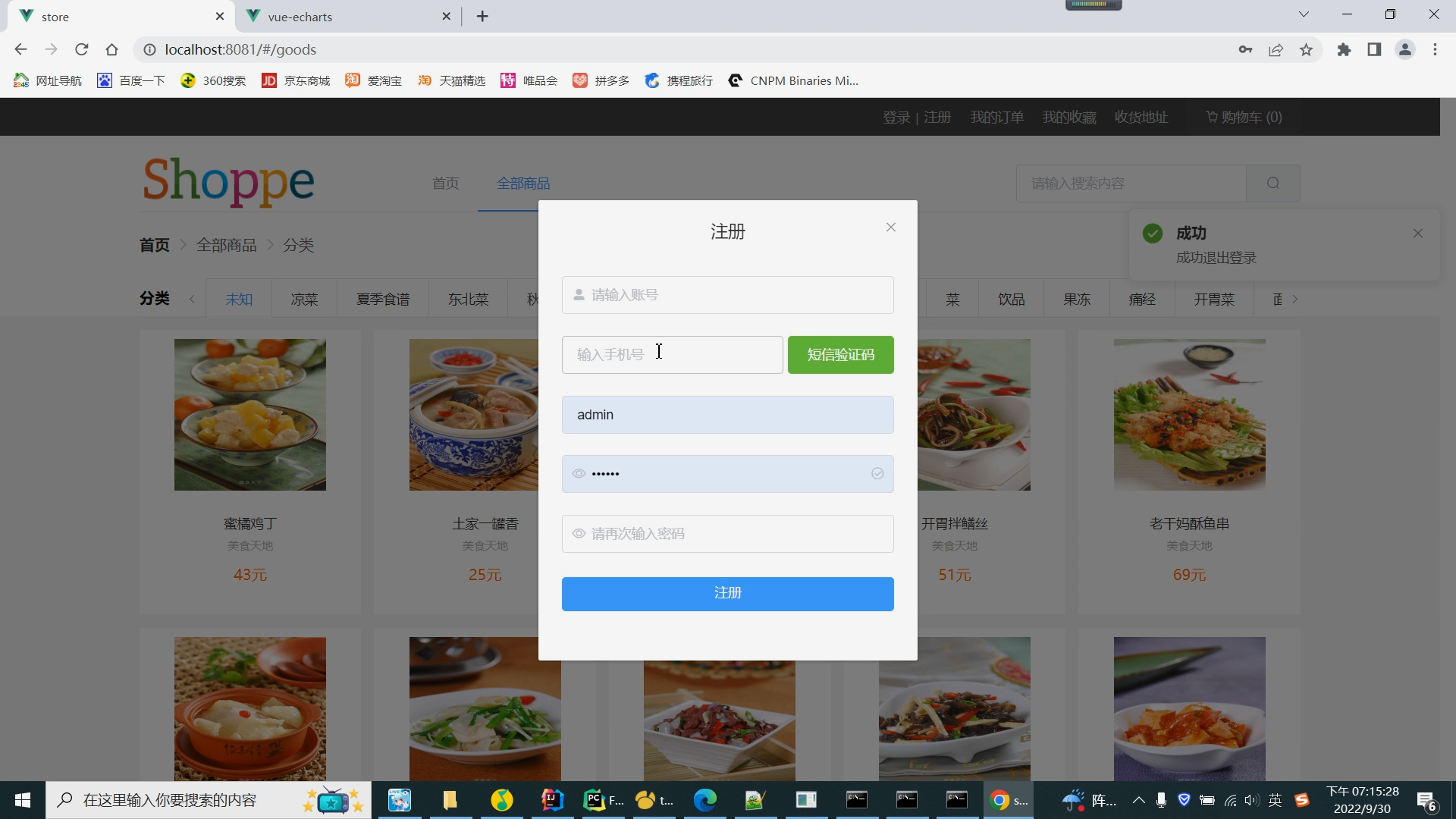The image size is (1456, 819).
Task: Click the browser home button
Action: 112,50
